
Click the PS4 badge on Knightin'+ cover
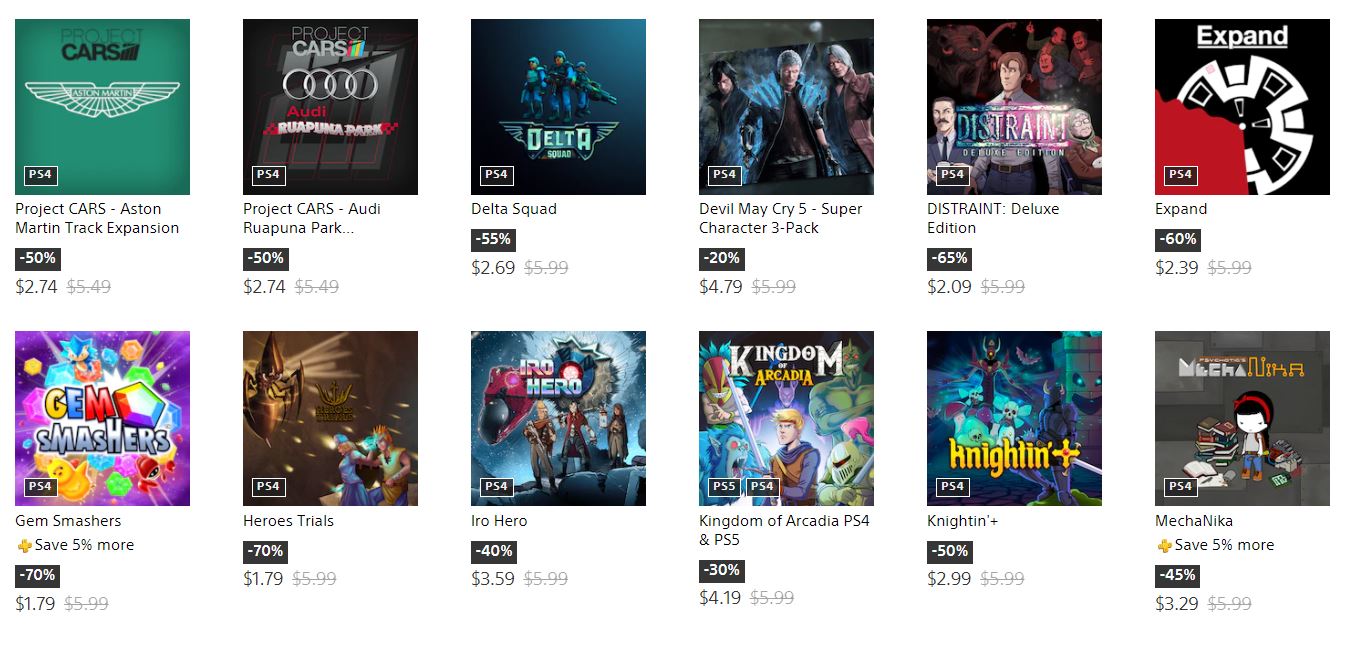952,487
